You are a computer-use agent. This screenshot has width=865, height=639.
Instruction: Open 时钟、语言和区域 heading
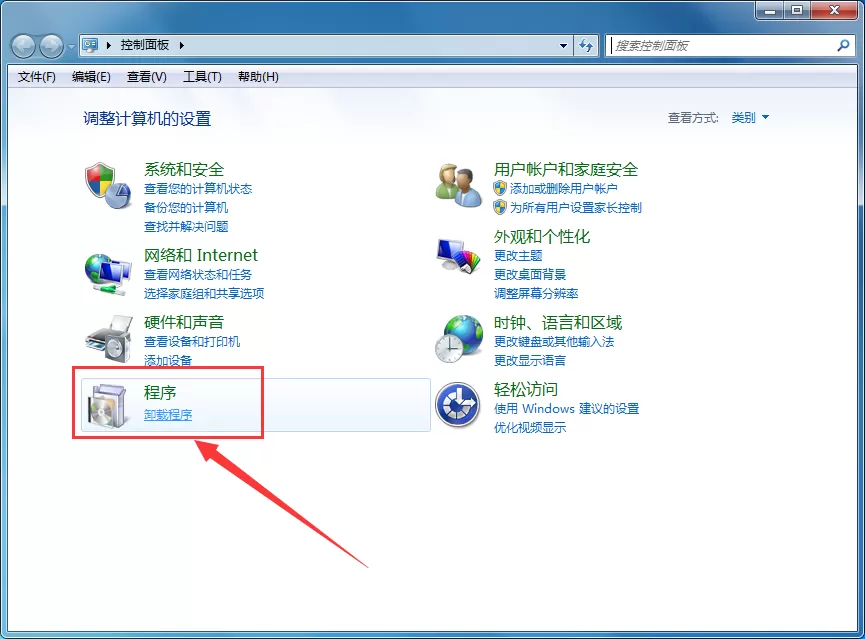click(558, 322)
